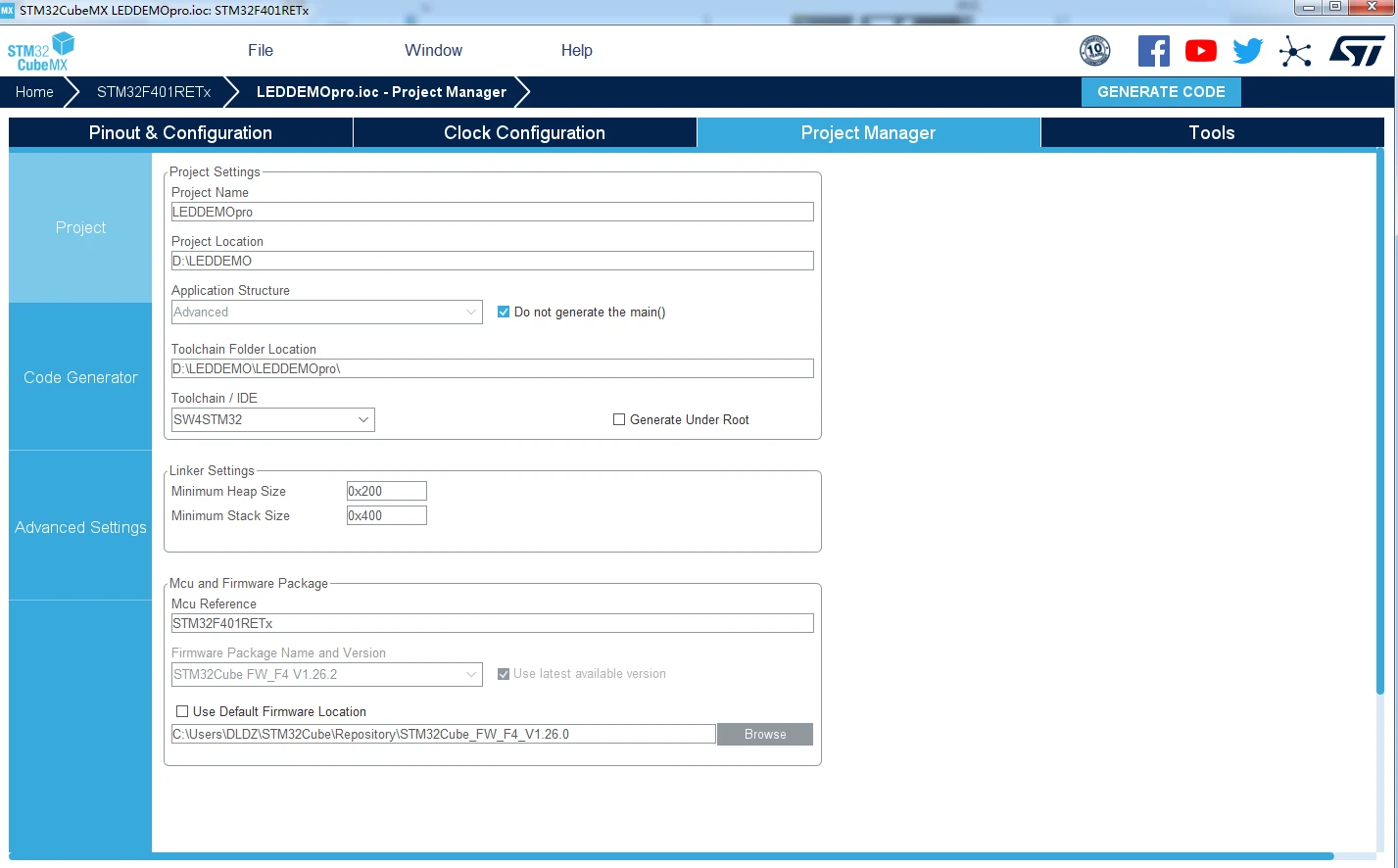Image resolution: width=1398 pixels, height=868 pixels.
Task: Enable Generate Under Root checkbox
Action: [x=619, y=419]
